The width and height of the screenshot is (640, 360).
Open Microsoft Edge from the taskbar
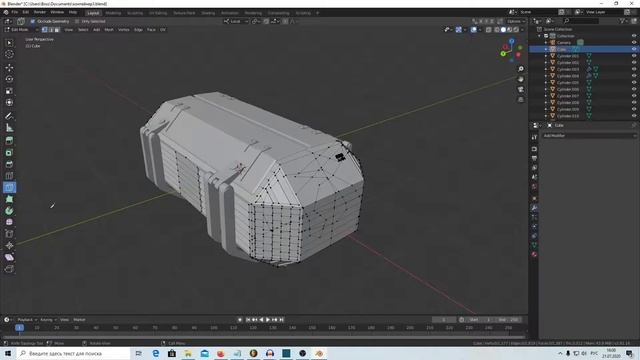coord(156,353)
